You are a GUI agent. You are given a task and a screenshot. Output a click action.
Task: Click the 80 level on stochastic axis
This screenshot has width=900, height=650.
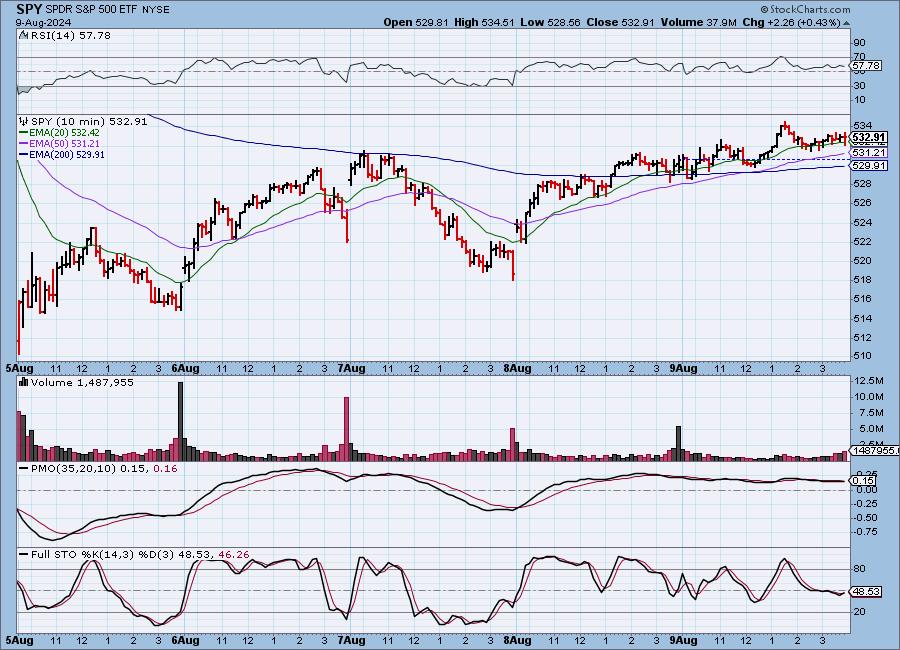(x=859, y=569)
